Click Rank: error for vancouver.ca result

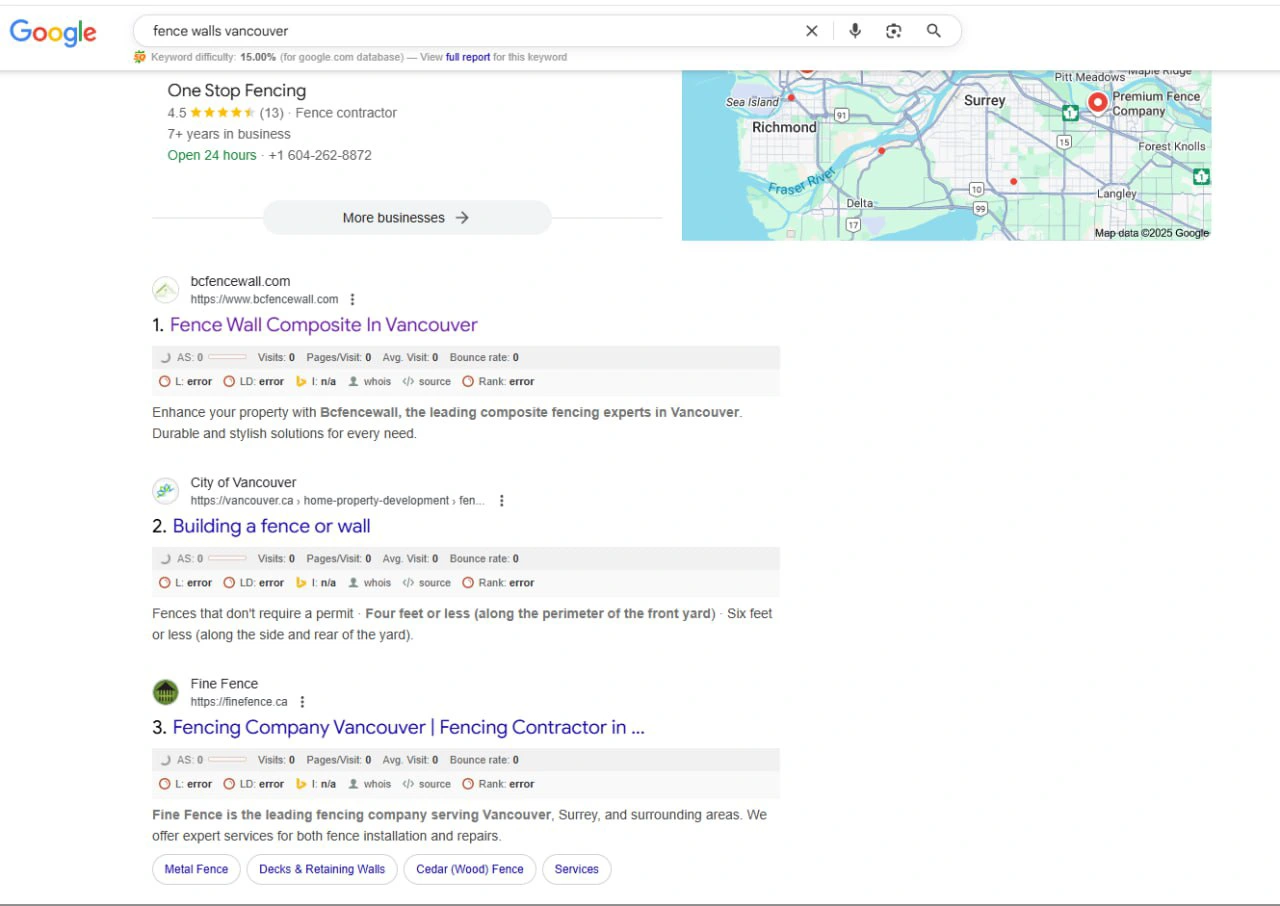[498, 582]
